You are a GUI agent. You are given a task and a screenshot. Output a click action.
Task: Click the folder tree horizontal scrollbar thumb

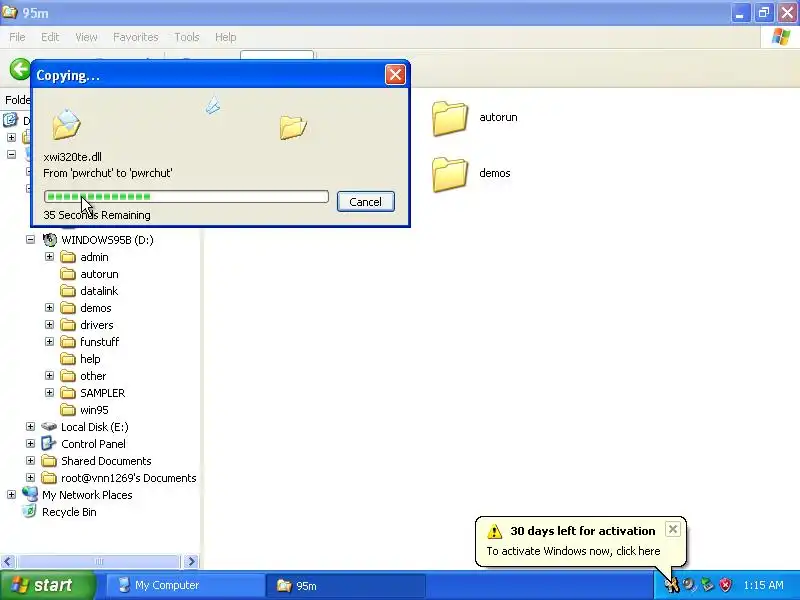click(99, 562)
